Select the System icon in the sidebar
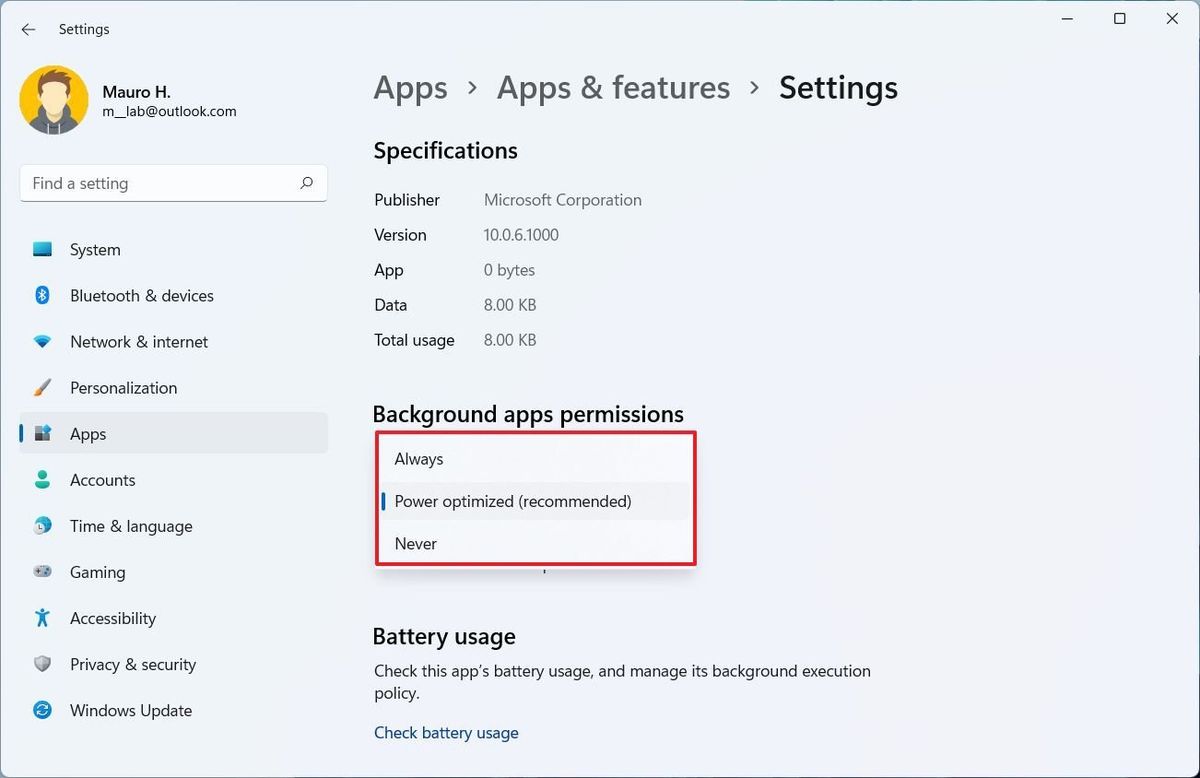The width and height of the screenshot is (1200, 778). pyautogui.click(x=42, y=249)
